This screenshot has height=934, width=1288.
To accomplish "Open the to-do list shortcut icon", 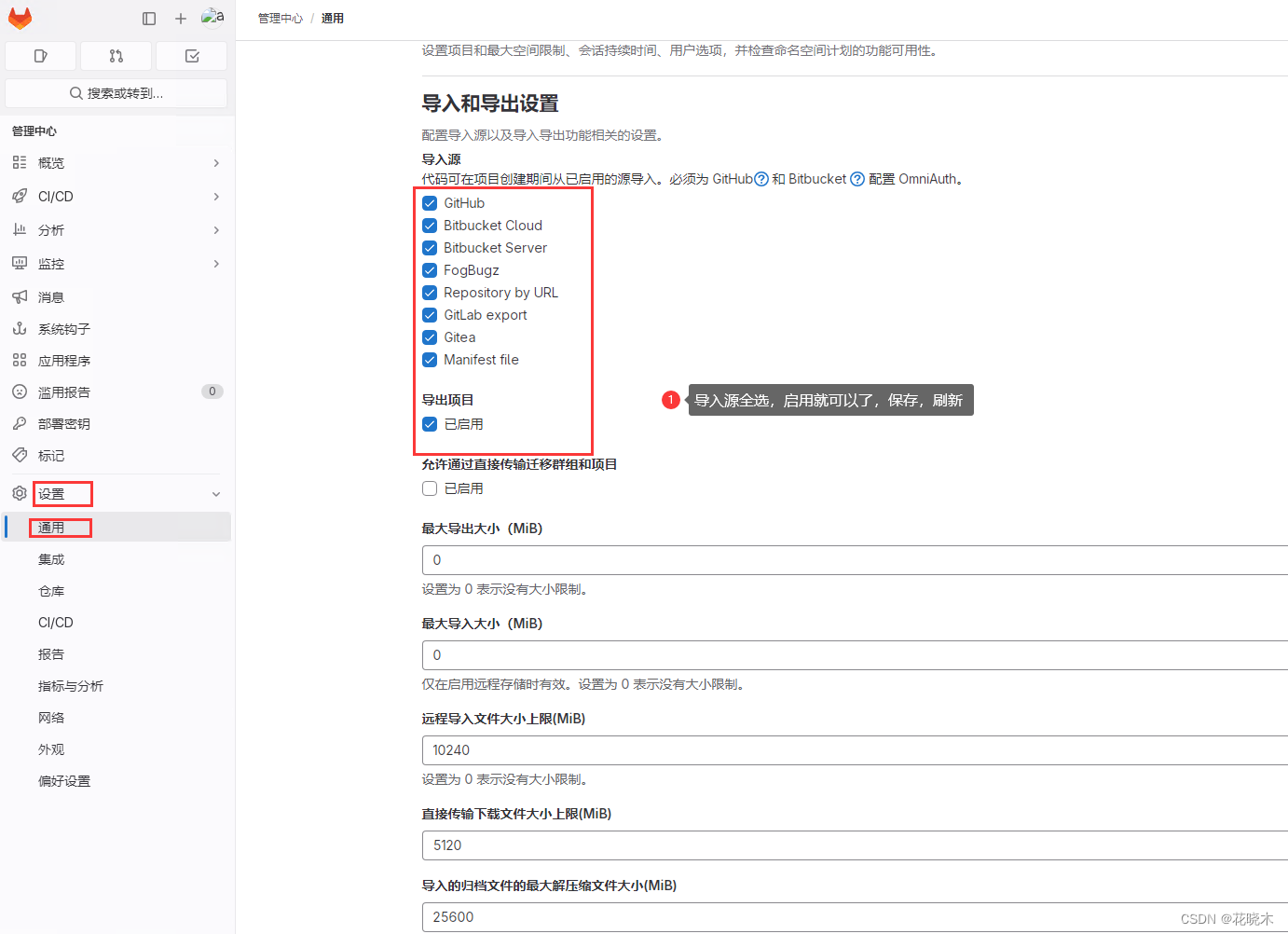I will point(192,56).
